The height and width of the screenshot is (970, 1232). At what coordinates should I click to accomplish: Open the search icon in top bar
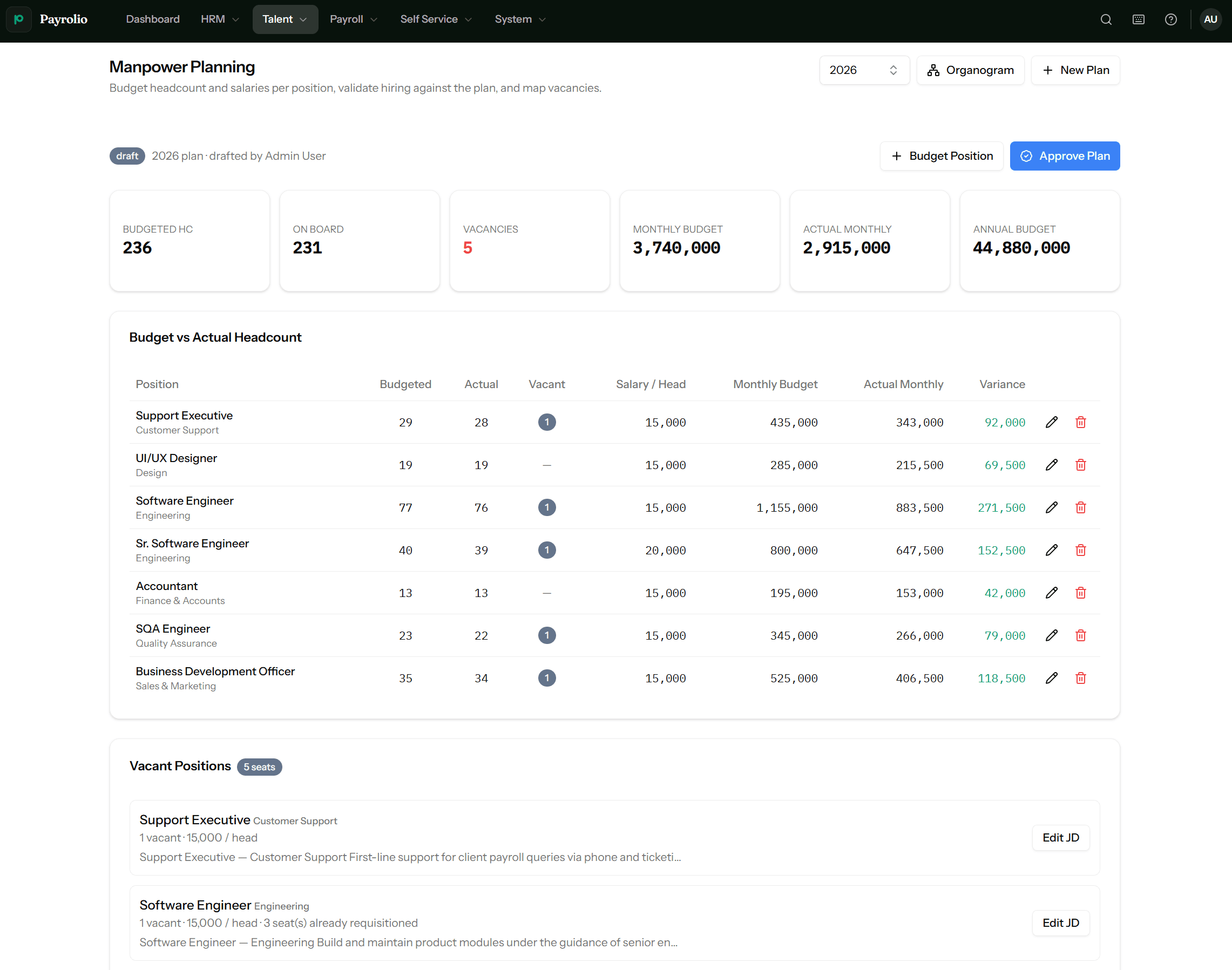tap(1105, 19)
